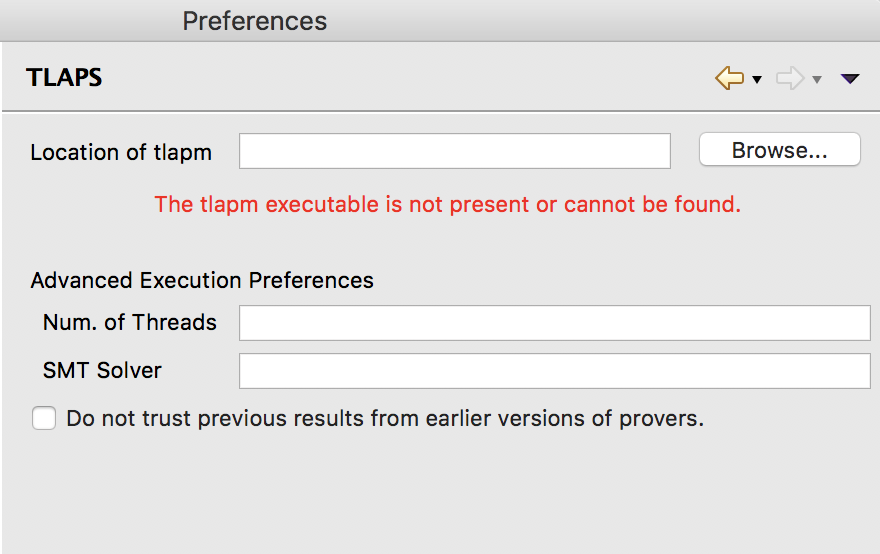This screenshot has height=554, width=880.
Task: Click the red tlapm executable error message
Action: click(447, 205)
